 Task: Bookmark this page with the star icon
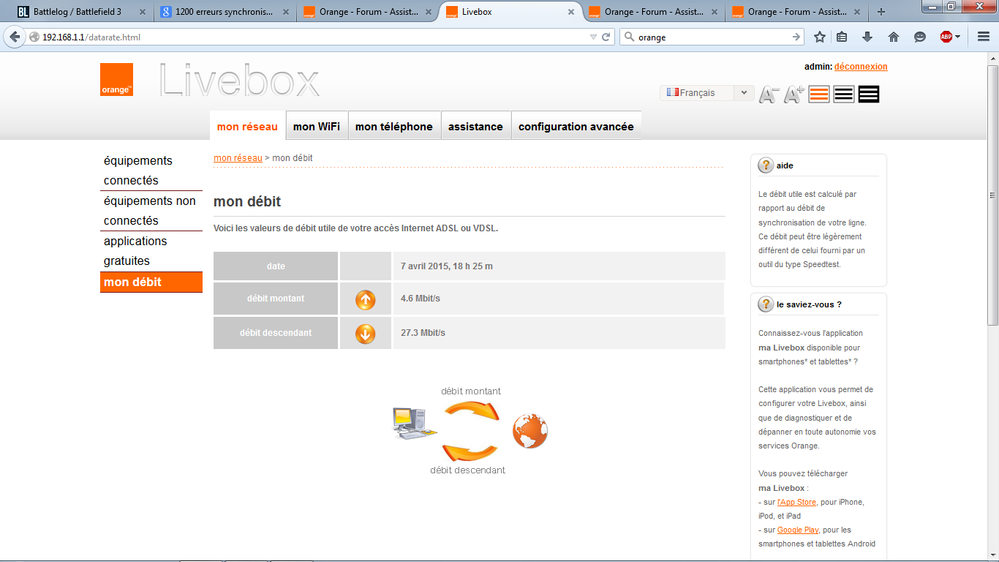coord(819,37)
